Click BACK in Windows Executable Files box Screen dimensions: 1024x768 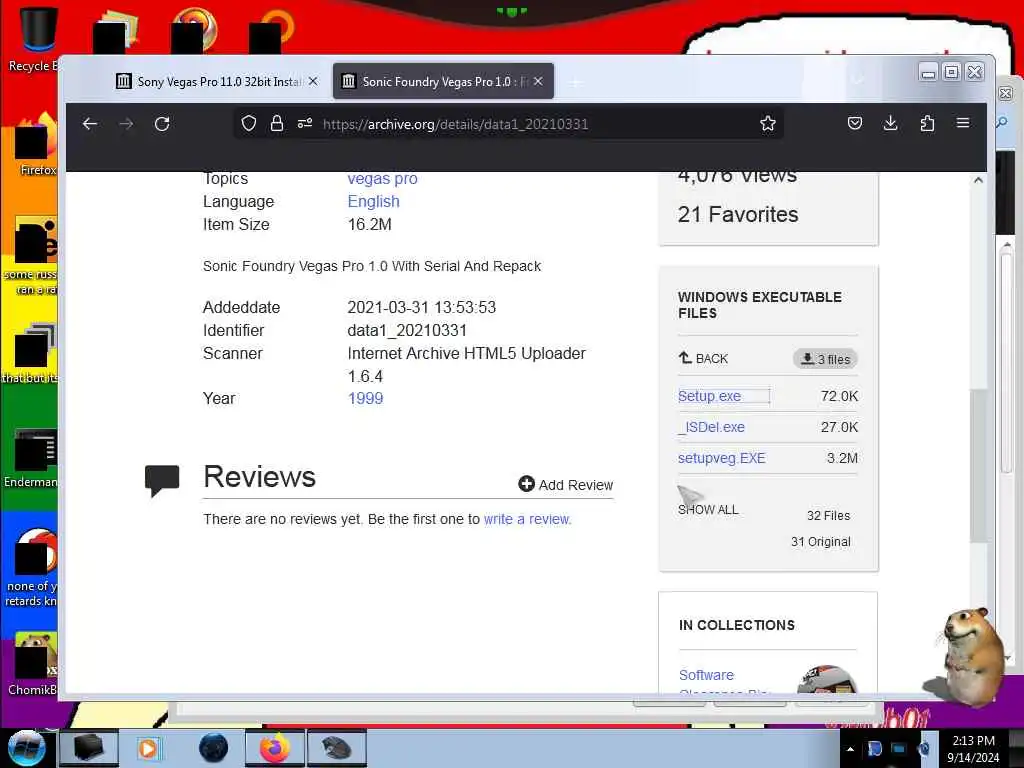point(703,359)
